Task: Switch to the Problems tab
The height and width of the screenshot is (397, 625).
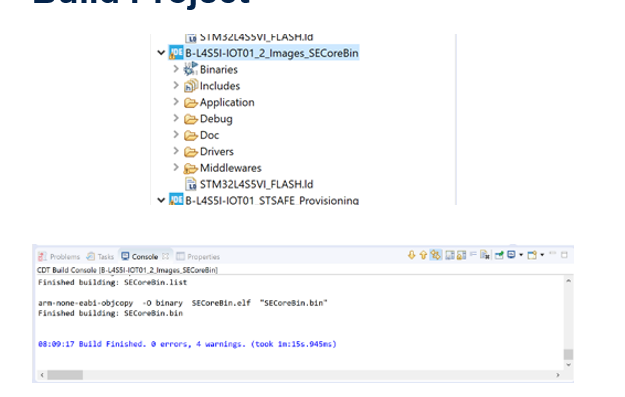Action: tap(59, 257)
